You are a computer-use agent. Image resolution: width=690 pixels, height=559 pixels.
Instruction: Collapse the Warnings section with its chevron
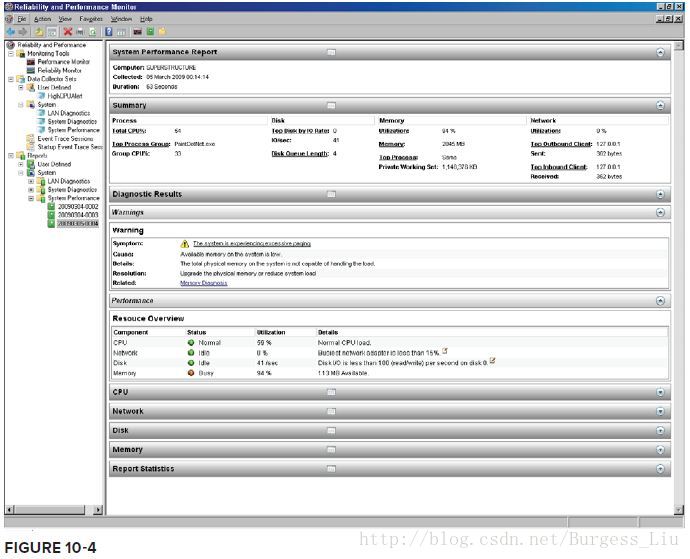click(660, 213)
